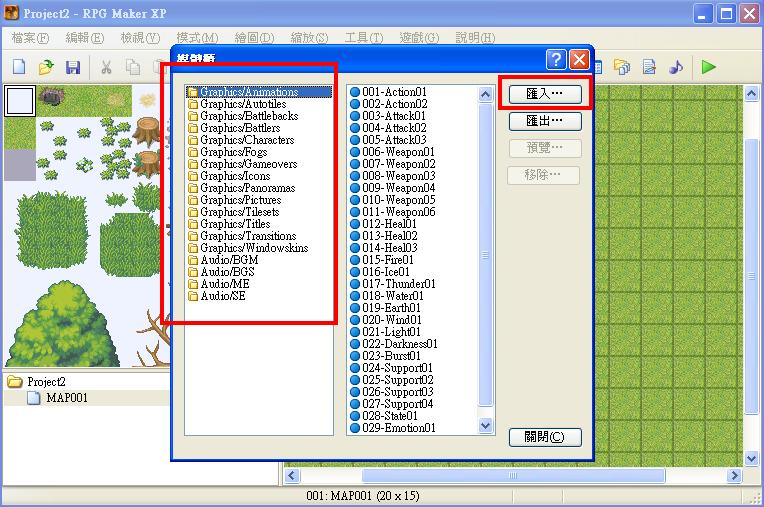
Task: Click the dialog help question mark button
Action: pos(556,59)
